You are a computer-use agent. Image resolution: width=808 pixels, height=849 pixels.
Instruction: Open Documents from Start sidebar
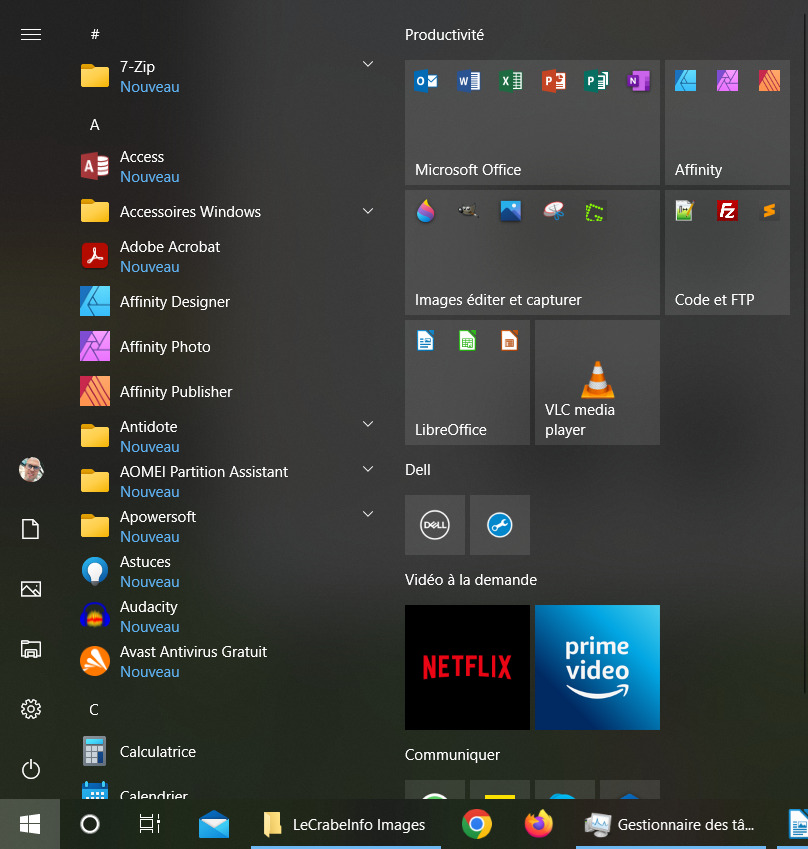tap(30, 529)
